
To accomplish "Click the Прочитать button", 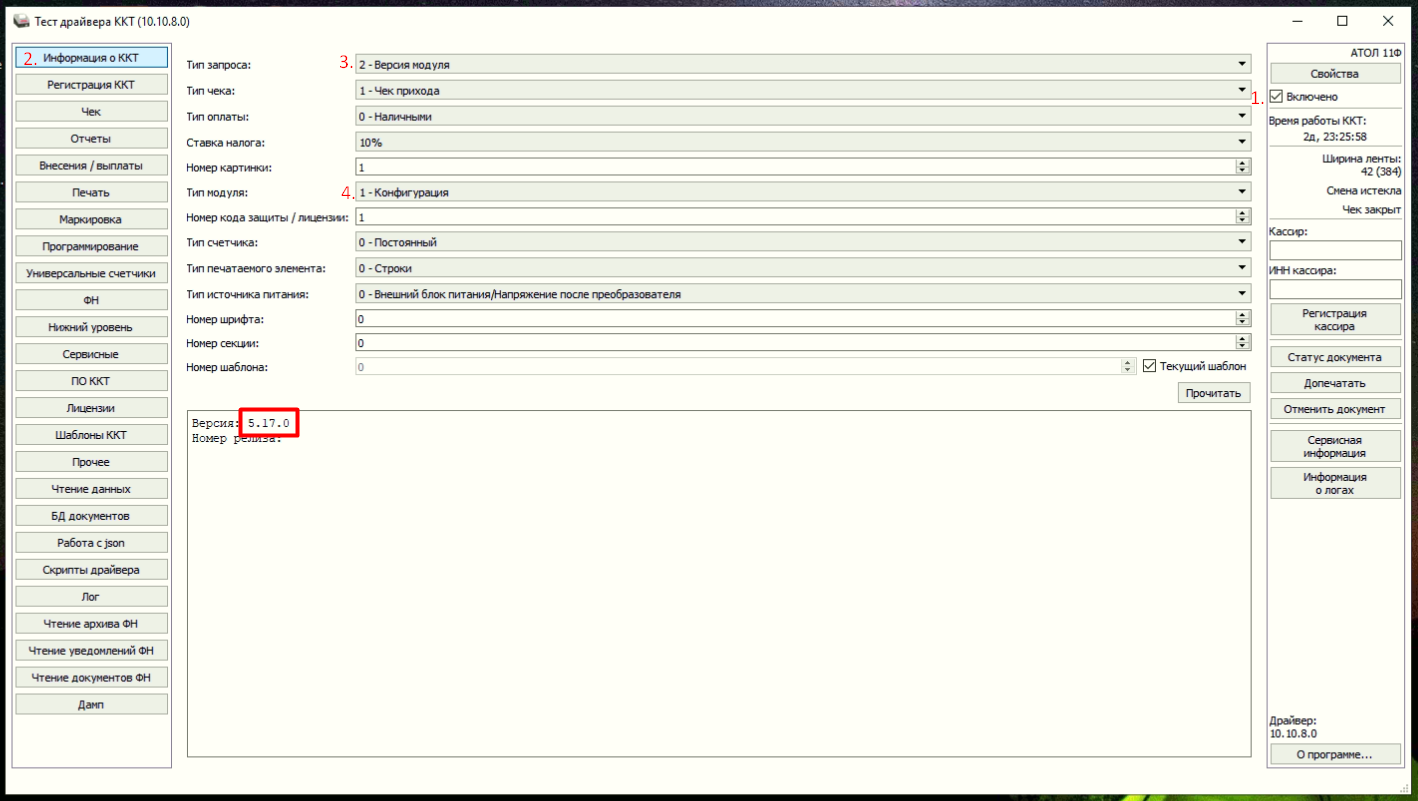I will [x=1214, y=393].
